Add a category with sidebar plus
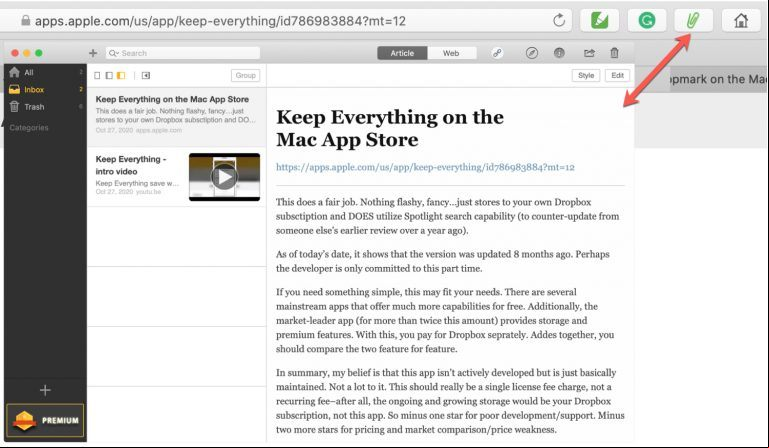769x448 pixels. [x=45, y=390]
